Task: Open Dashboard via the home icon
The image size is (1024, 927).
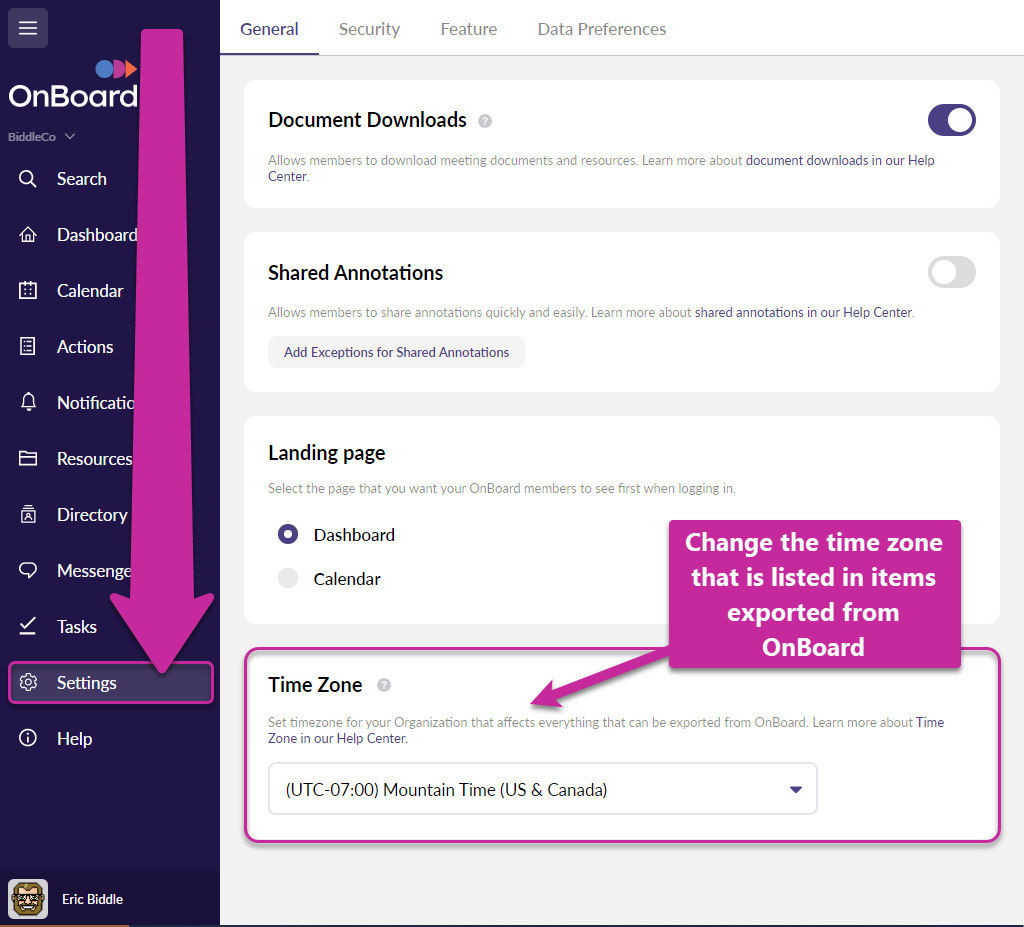Action: click(x=27, y=235)
